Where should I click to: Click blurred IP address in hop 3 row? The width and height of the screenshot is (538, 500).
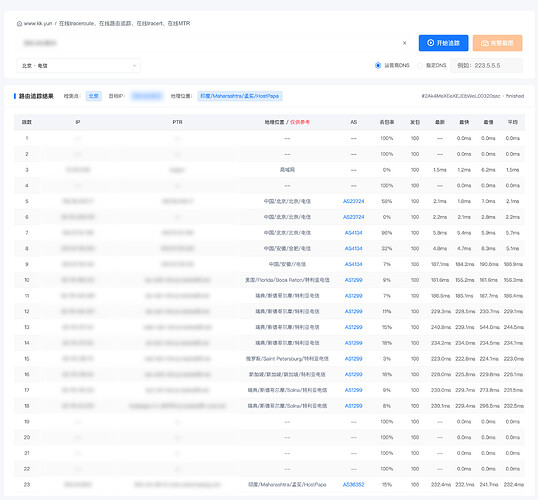78,170
